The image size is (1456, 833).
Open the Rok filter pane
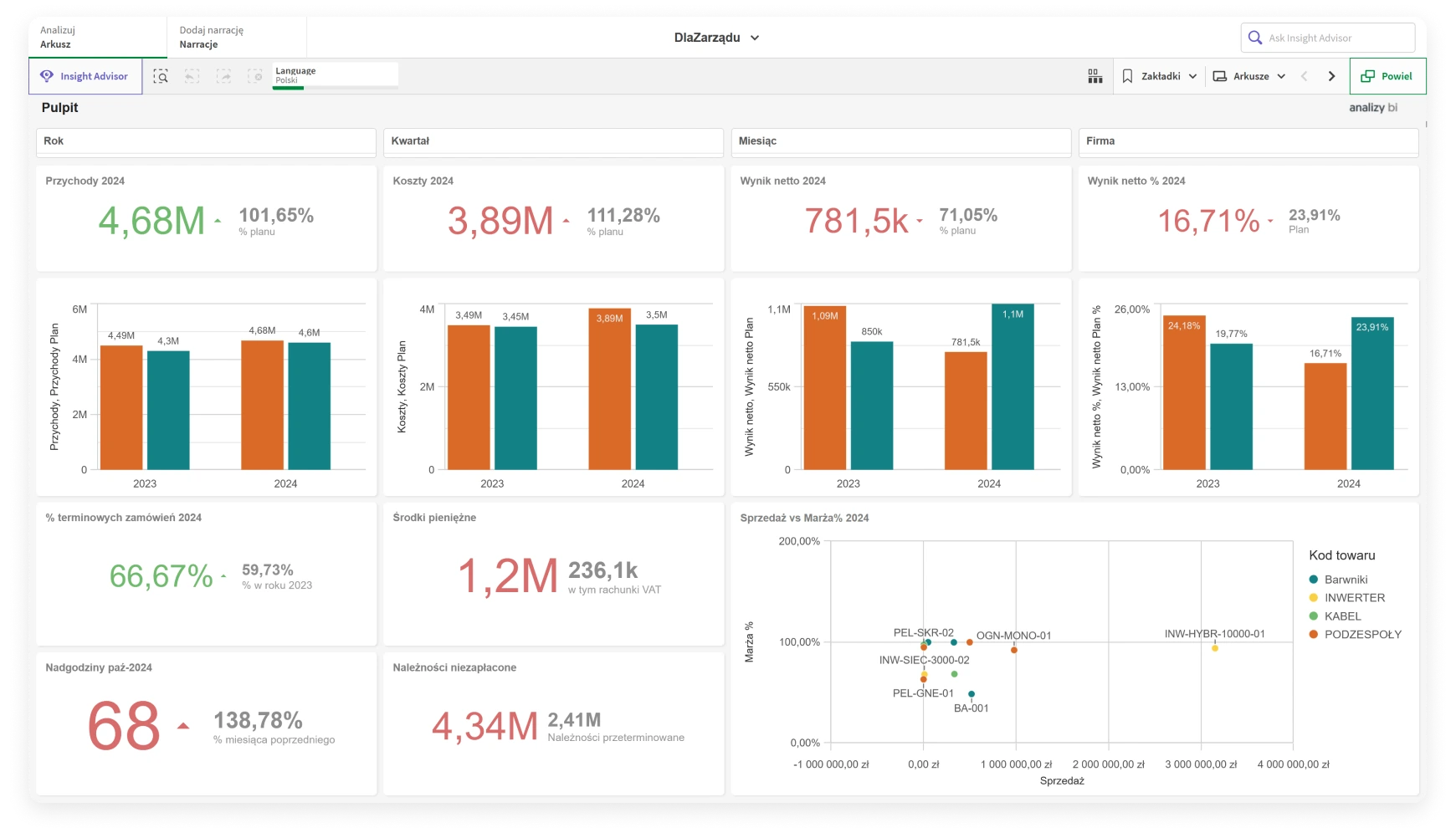click(206, 141)
